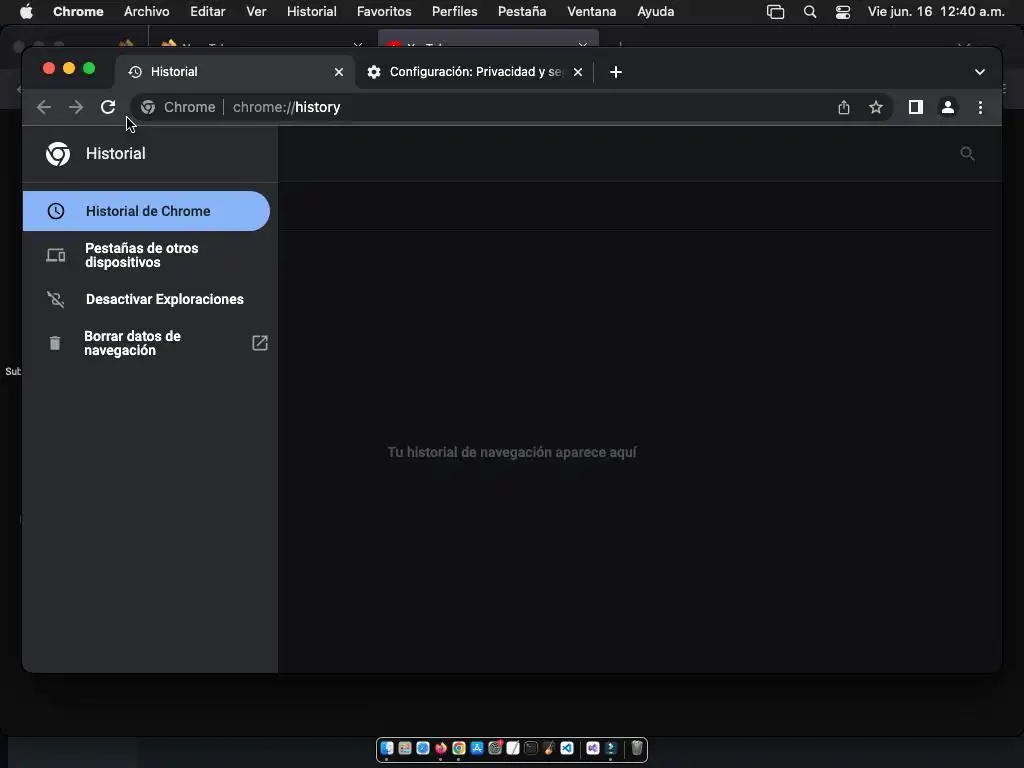Open the Archivo menu

point(146,12)
